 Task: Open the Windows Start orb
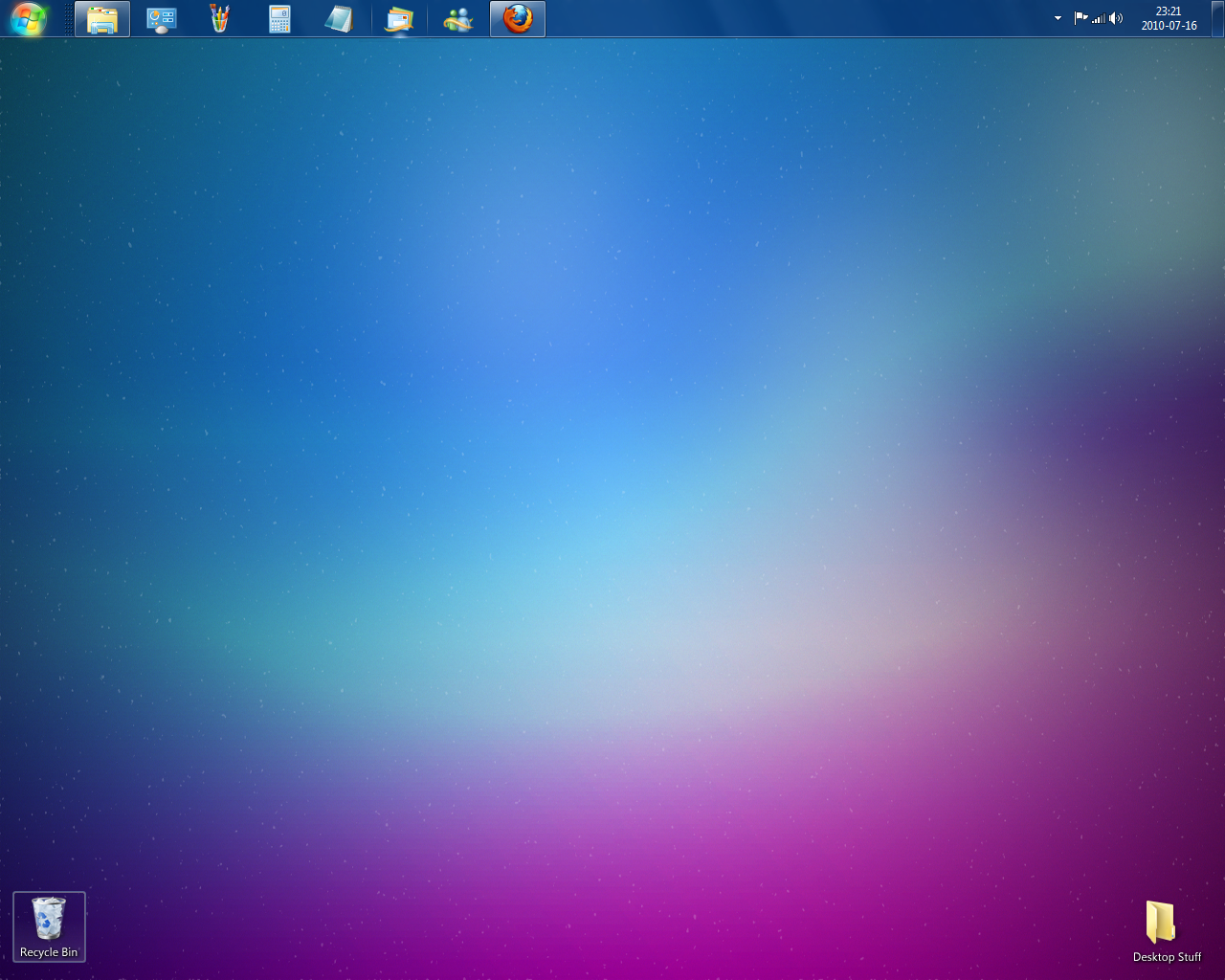click(x=29, y=18)
